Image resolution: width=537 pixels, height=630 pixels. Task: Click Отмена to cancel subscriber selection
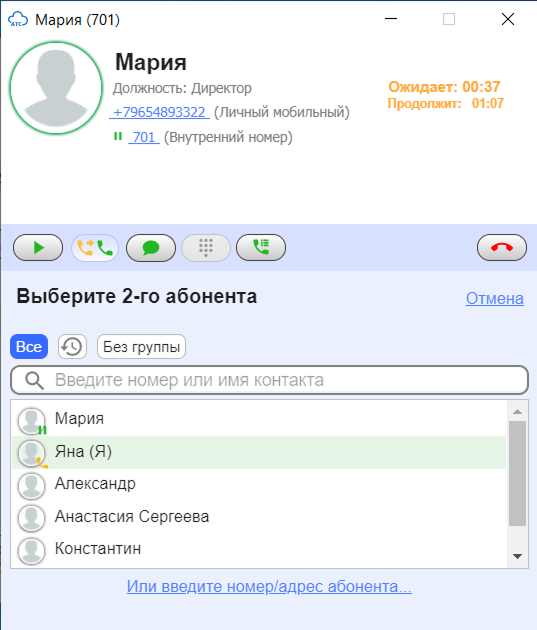click(x=494, y=299)
